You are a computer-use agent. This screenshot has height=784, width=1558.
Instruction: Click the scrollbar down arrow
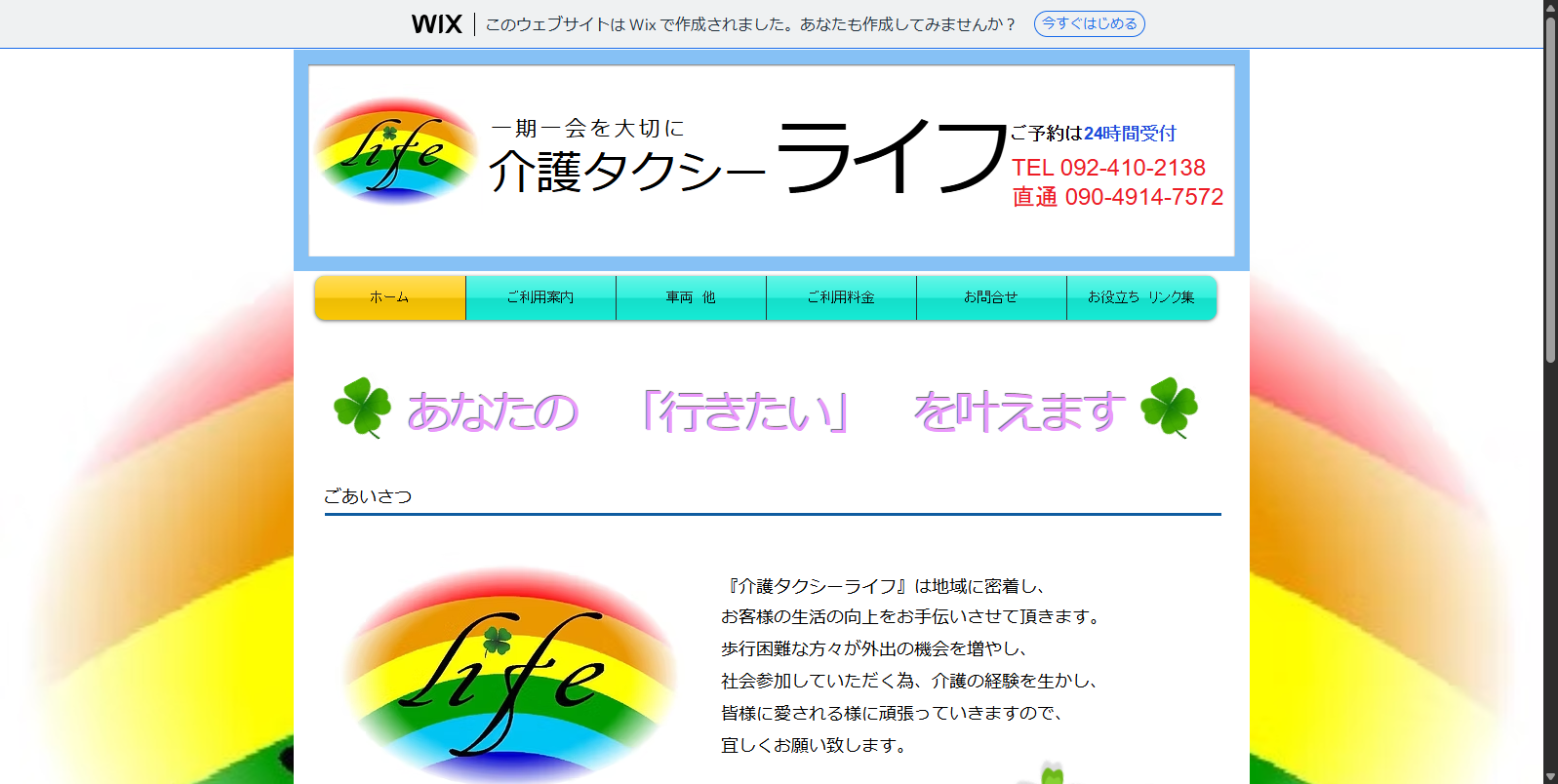1550,777
